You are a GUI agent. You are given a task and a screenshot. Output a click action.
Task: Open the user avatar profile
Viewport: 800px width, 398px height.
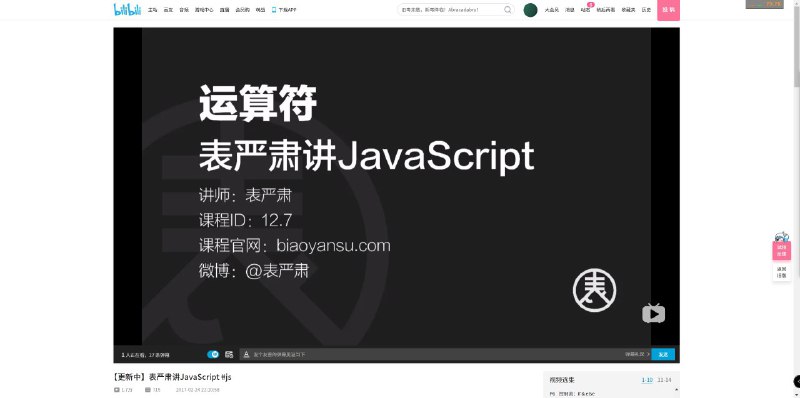[x=531, y=10]
